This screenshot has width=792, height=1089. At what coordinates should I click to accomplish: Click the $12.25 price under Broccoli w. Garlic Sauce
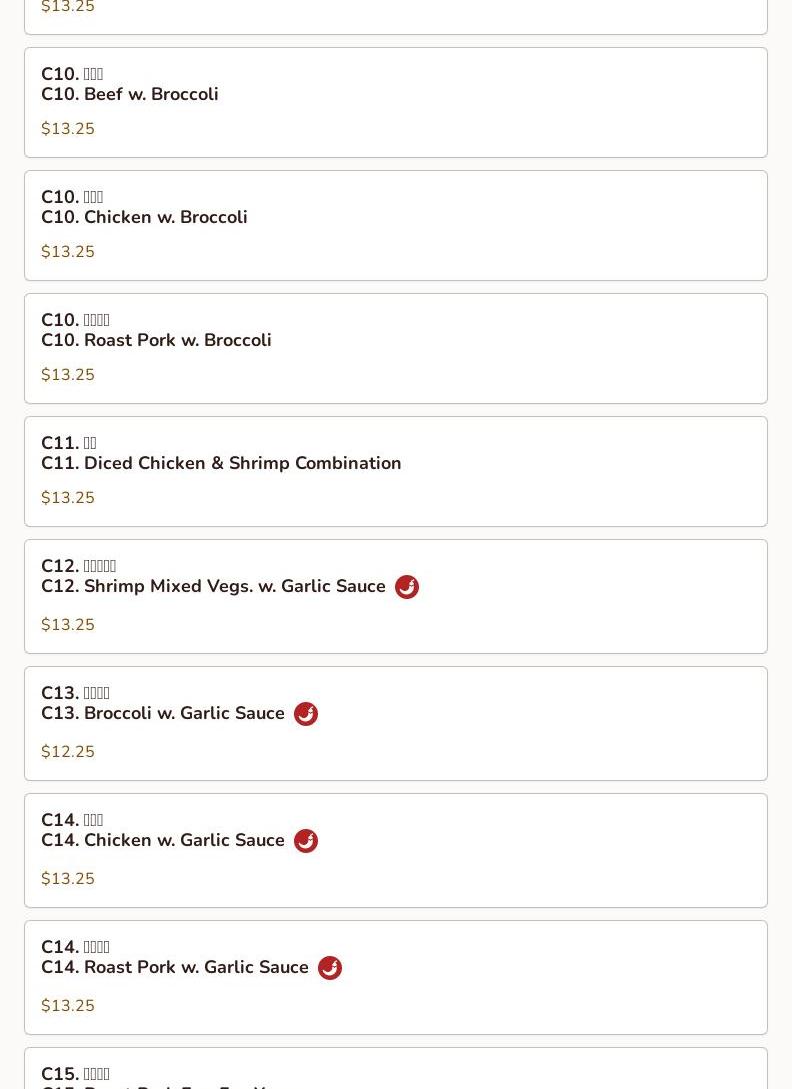(68, 751)
